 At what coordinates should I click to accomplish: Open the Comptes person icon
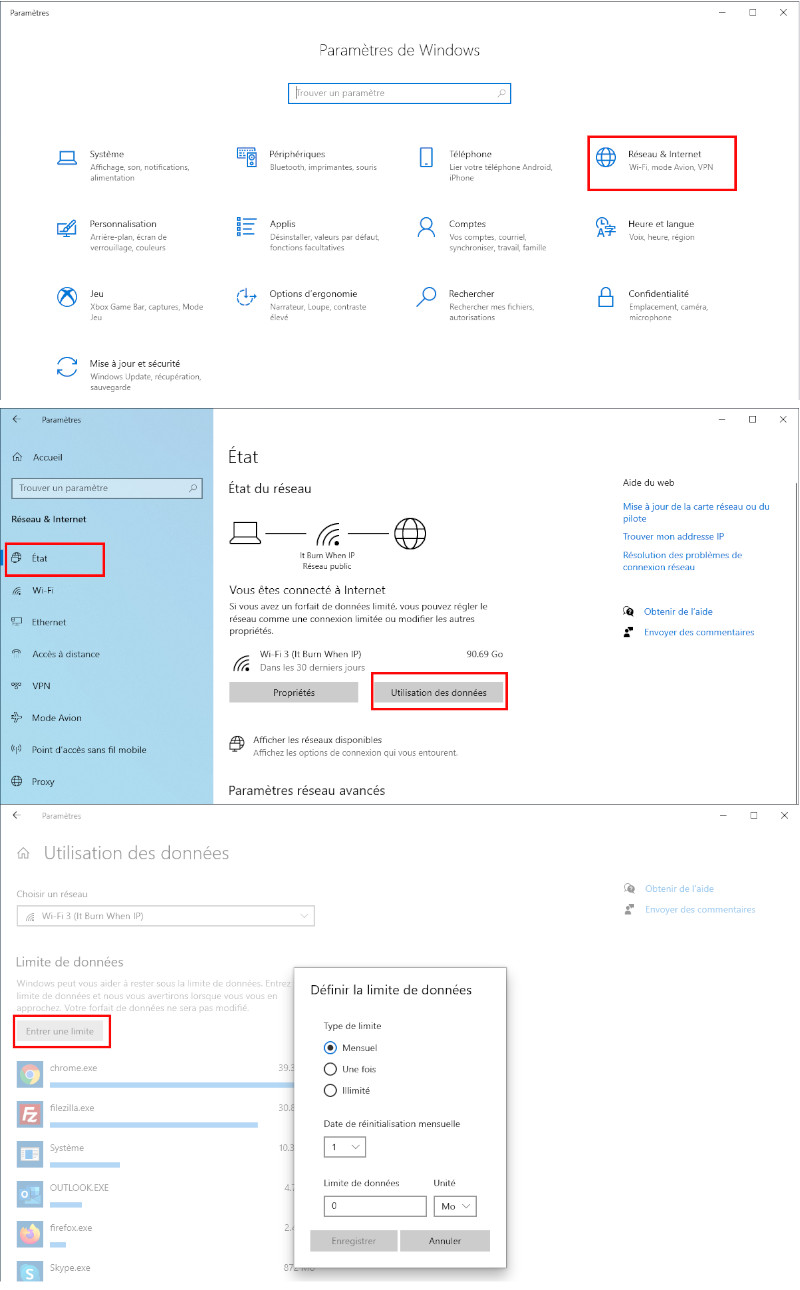[x=427, y=226]
